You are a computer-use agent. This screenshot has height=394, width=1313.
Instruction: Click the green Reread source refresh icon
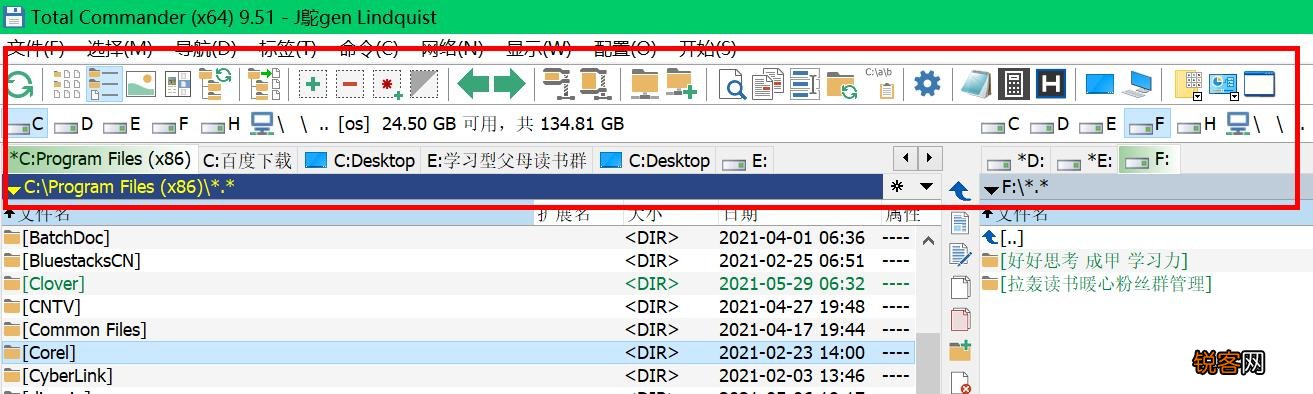coord(20,84)
